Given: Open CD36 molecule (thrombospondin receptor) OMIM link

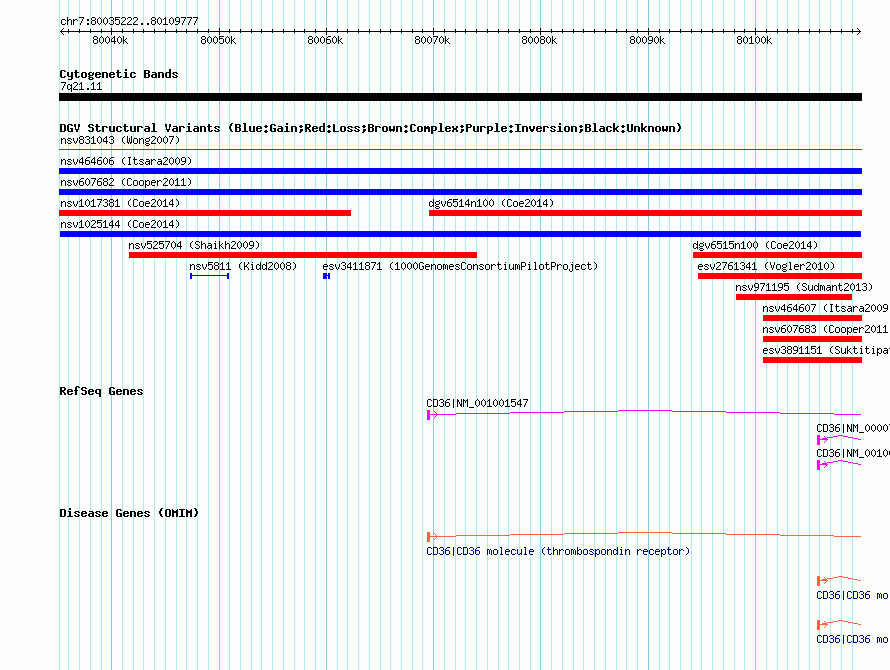Looking at the screenshot, I should pos(558,551).
